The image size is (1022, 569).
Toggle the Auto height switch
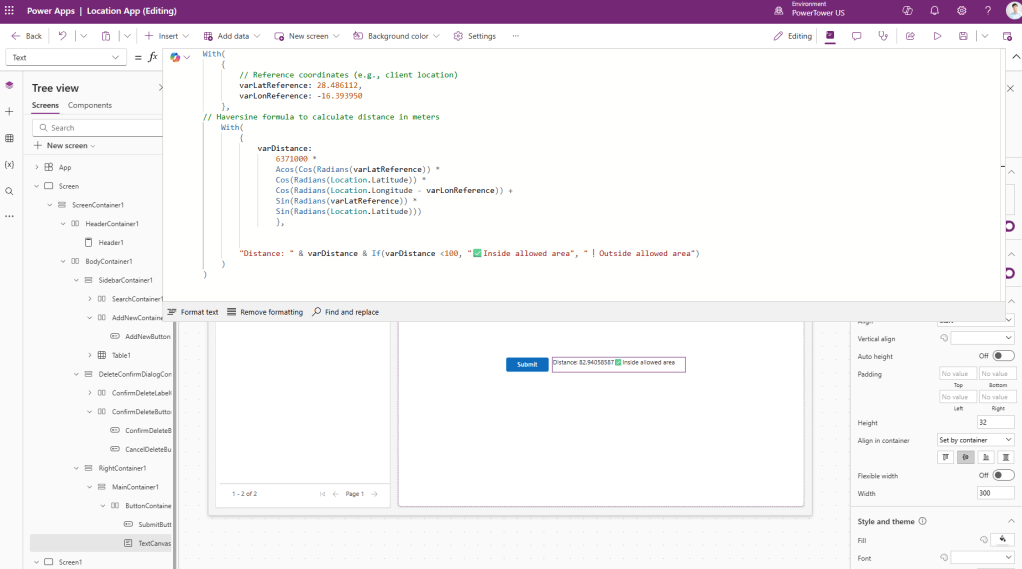(x=1002, y=356)
